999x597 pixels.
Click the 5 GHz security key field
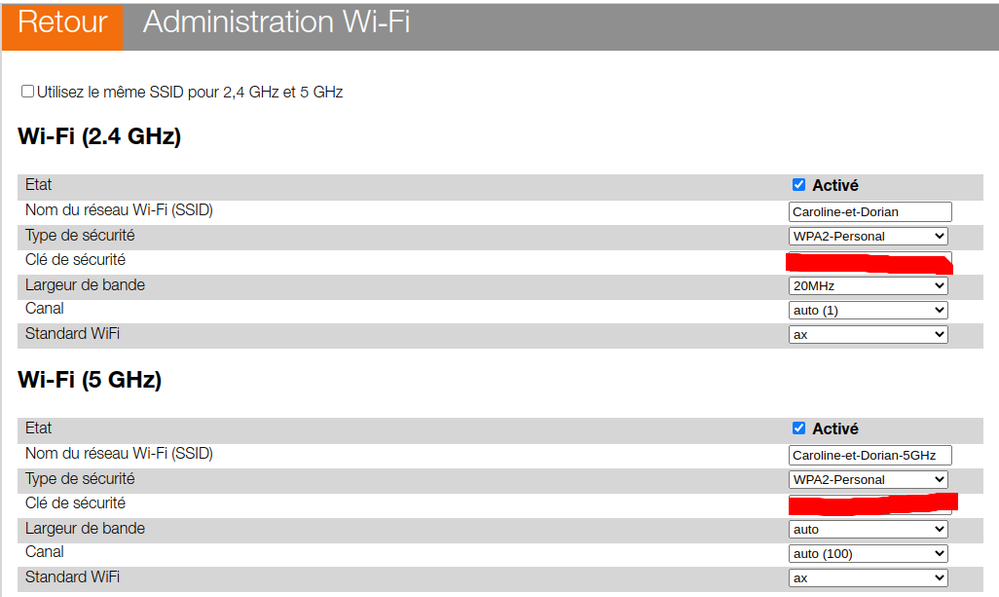point(869,503)
